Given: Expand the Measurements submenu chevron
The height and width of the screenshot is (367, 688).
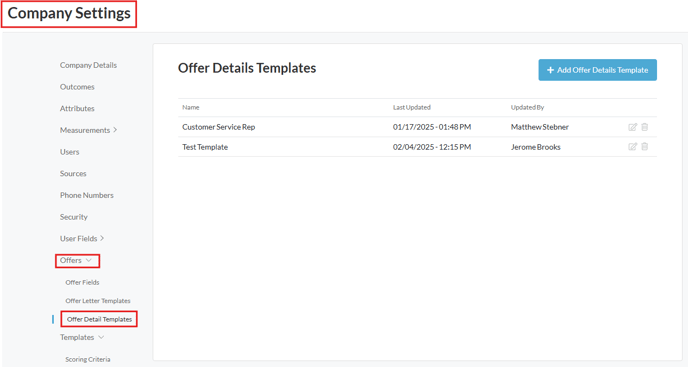Looking at the screenshot, I should pyautogui.click(x=115, y=130).
